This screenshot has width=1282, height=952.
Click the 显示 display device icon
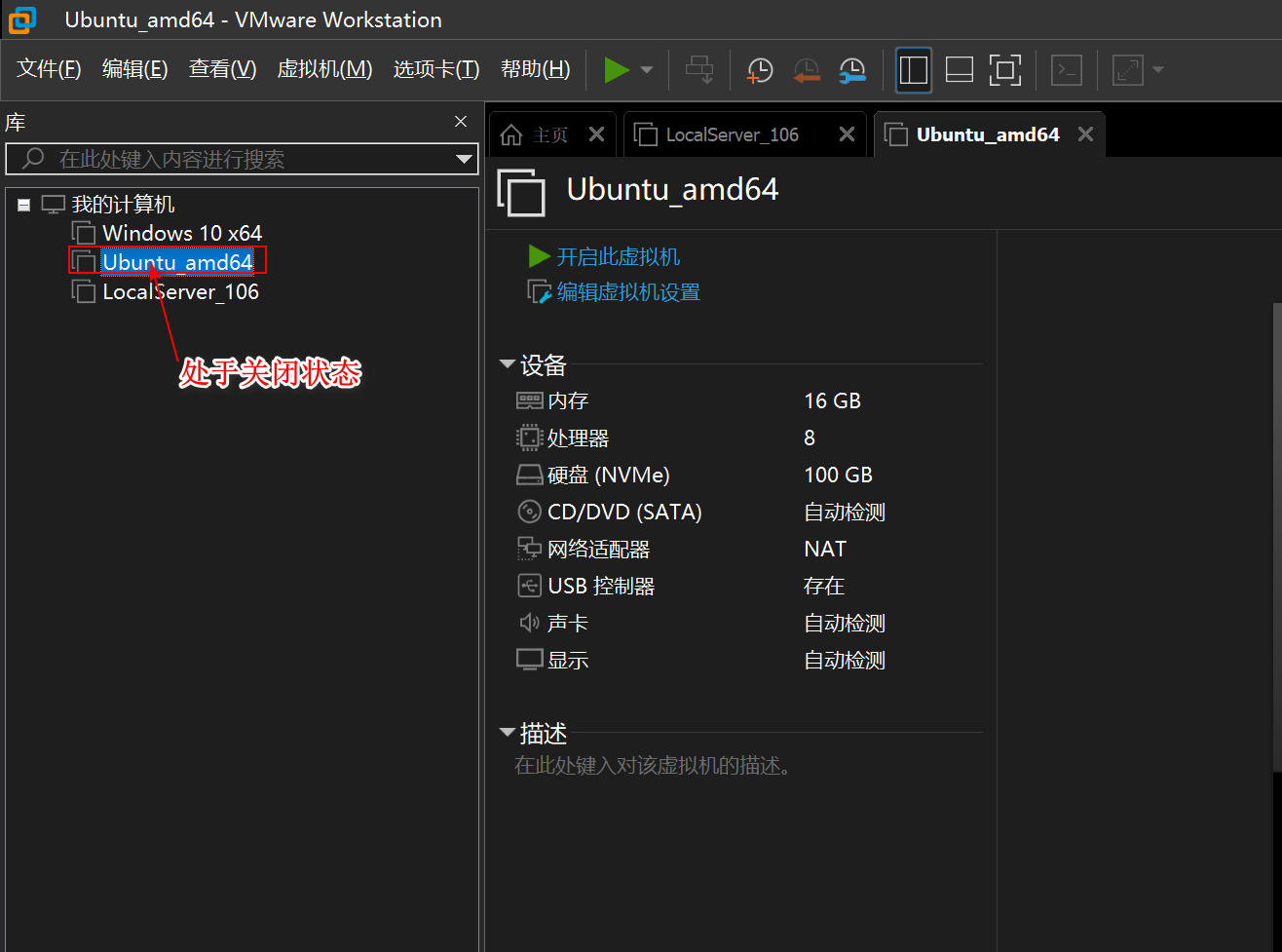[529, 660]
